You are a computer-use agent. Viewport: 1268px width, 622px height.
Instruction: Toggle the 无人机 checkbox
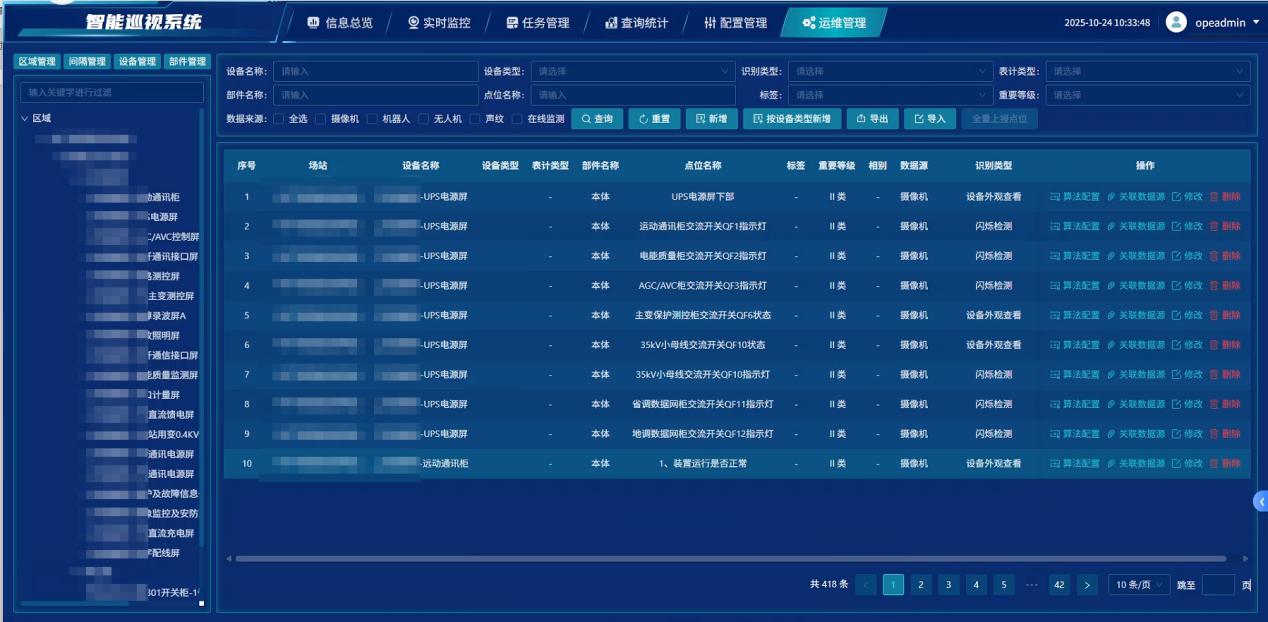click(424, 119)
